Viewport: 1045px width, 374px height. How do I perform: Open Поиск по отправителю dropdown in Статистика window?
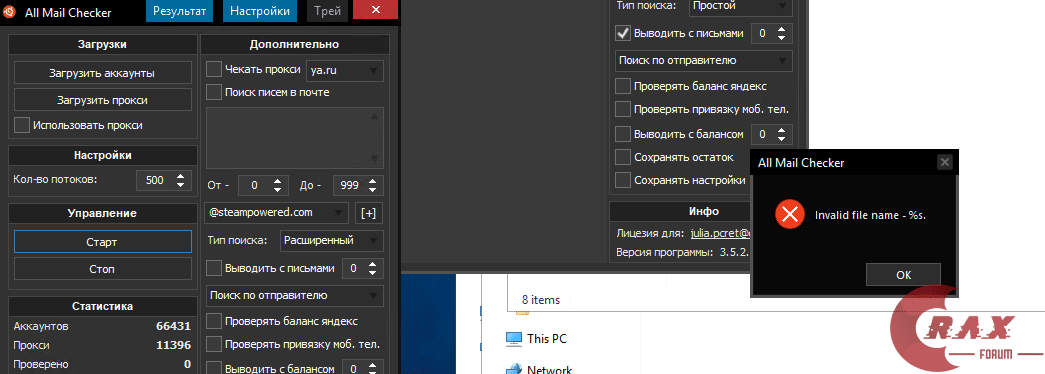point(295,295)
